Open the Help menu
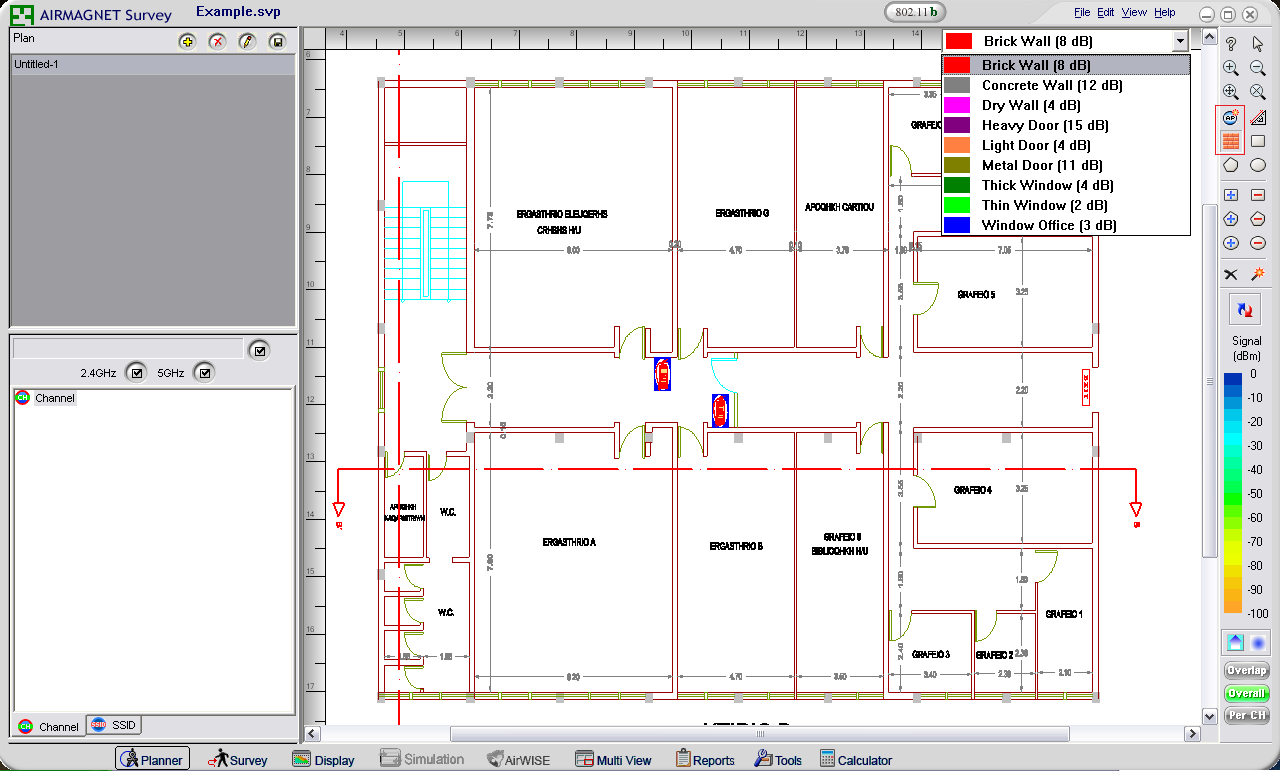1280x771 pixels. point(1164,13)
